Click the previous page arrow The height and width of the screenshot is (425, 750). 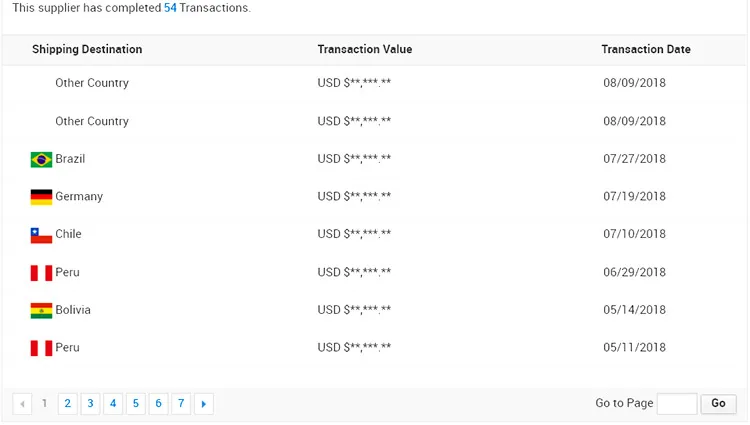(x=22, y=404)
